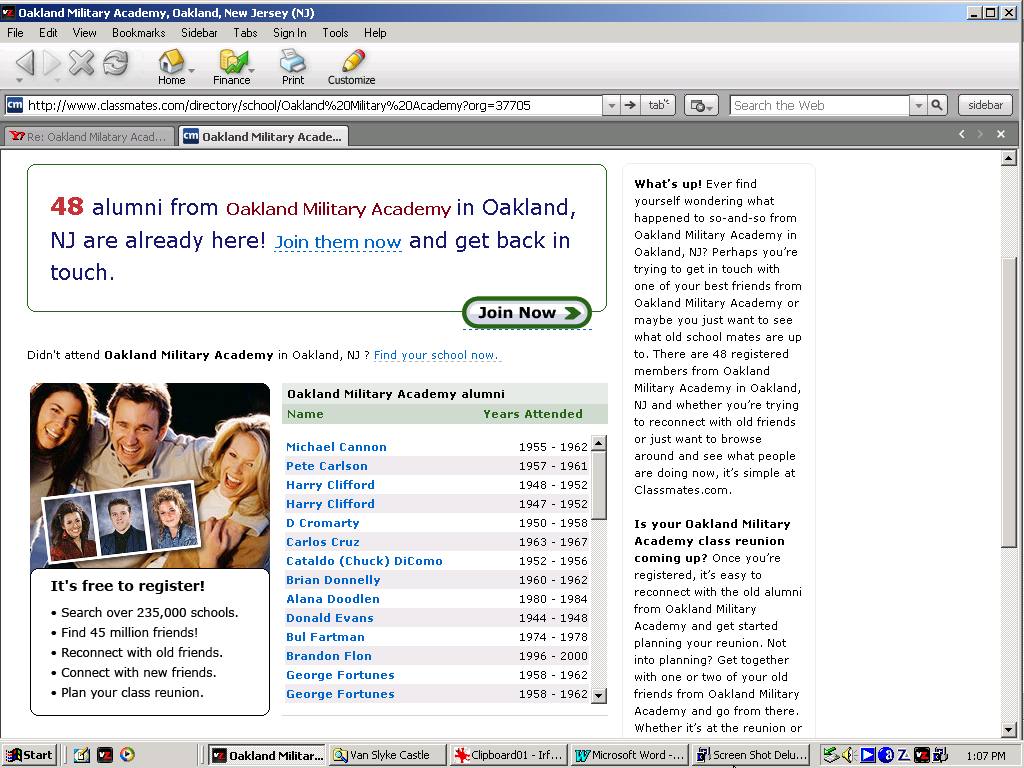Open the Finance toolbar icon
Screen dimensions: 1024x768
231,63
